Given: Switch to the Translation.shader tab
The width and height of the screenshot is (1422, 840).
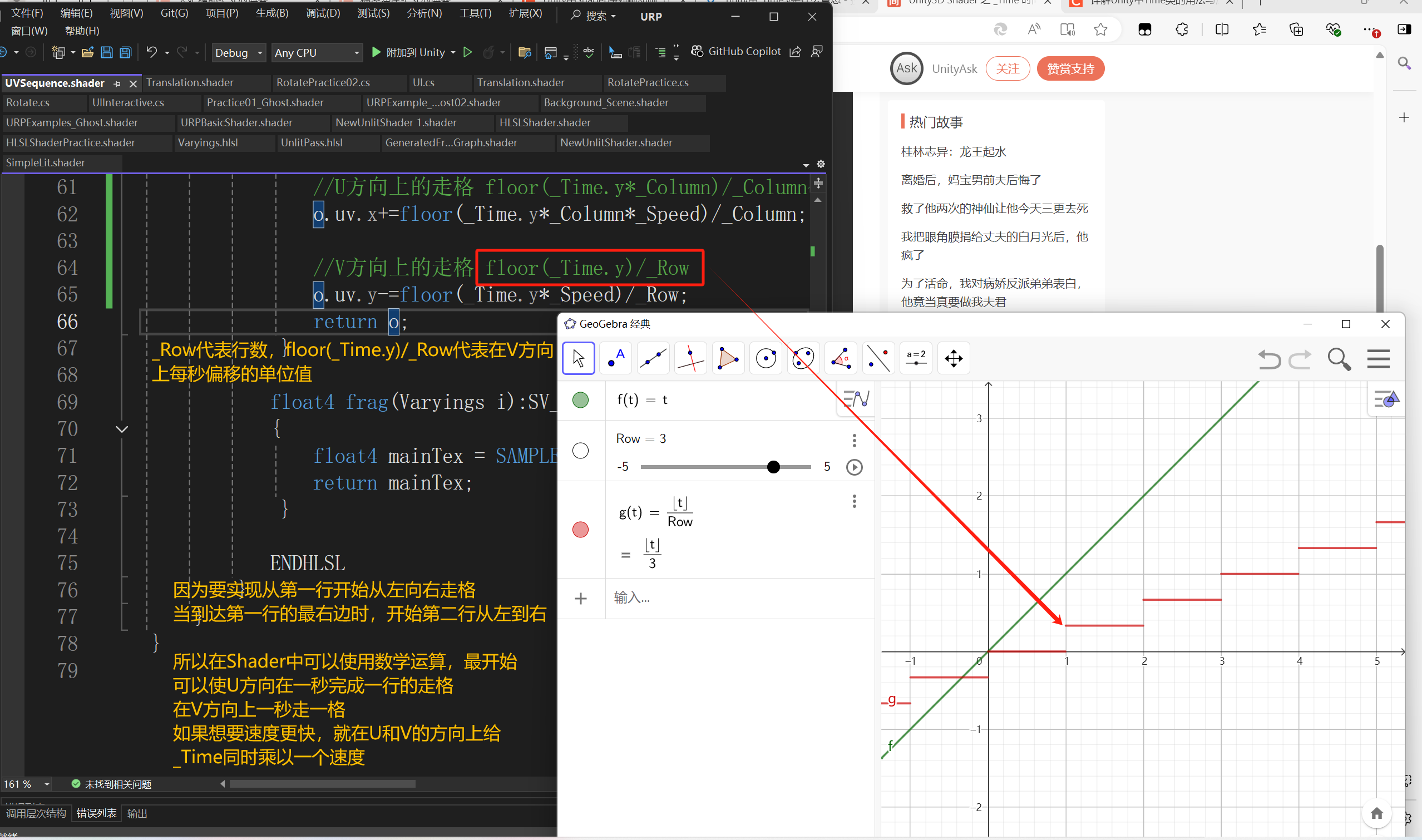Looking at the screenshot, I should [x=190, y=83].
